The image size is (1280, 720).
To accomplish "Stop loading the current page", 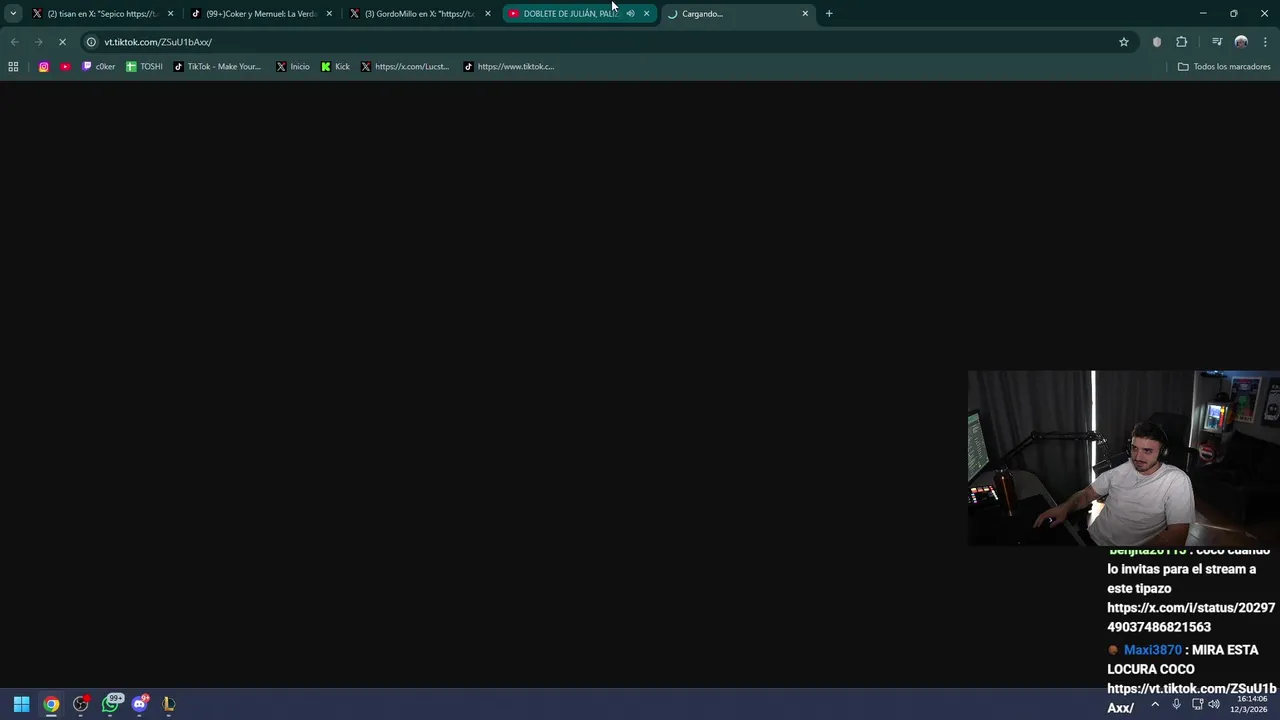I will [x=62, y=42].
